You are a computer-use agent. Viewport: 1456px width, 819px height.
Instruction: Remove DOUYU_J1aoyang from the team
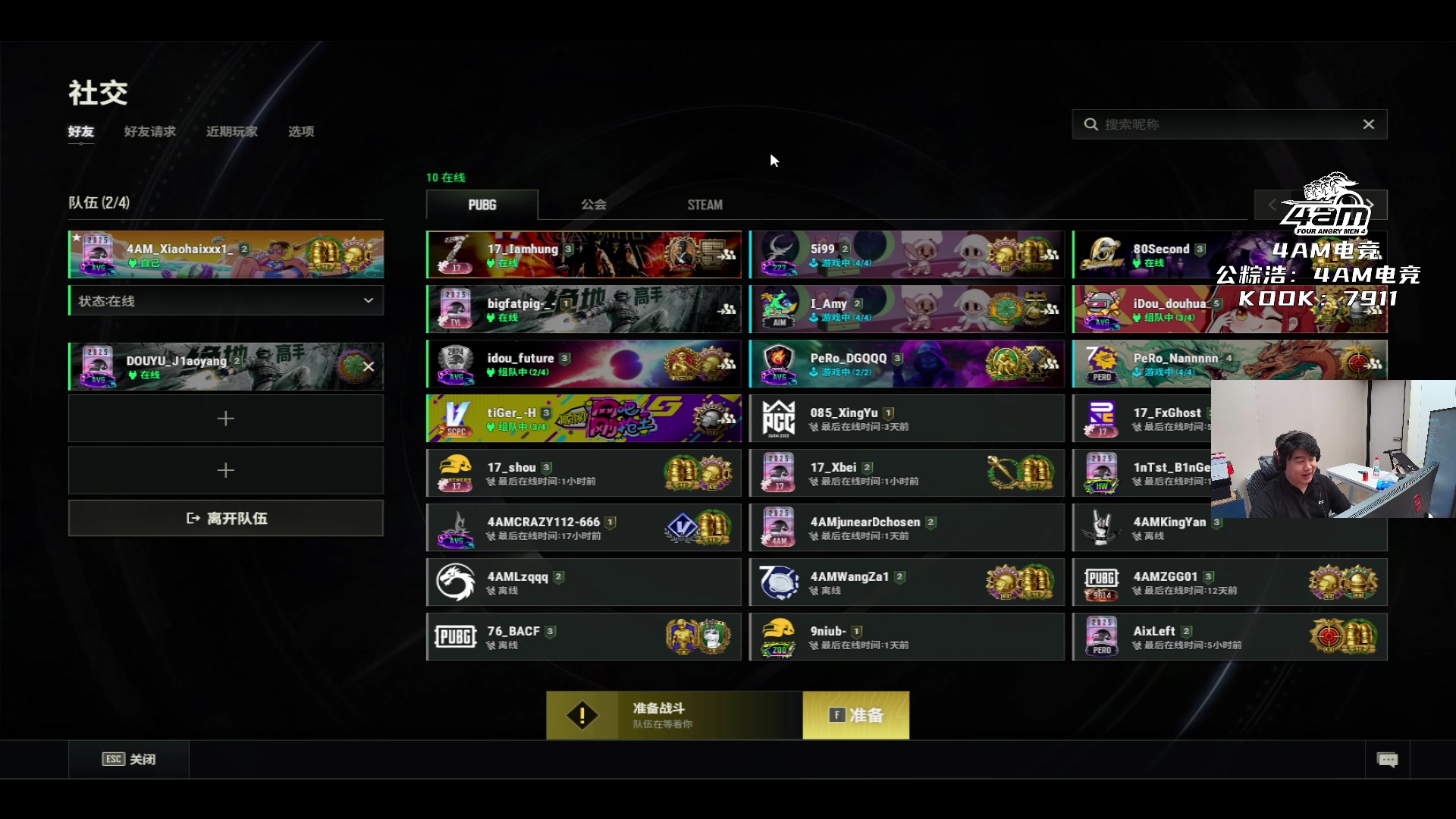coord(369,366)
